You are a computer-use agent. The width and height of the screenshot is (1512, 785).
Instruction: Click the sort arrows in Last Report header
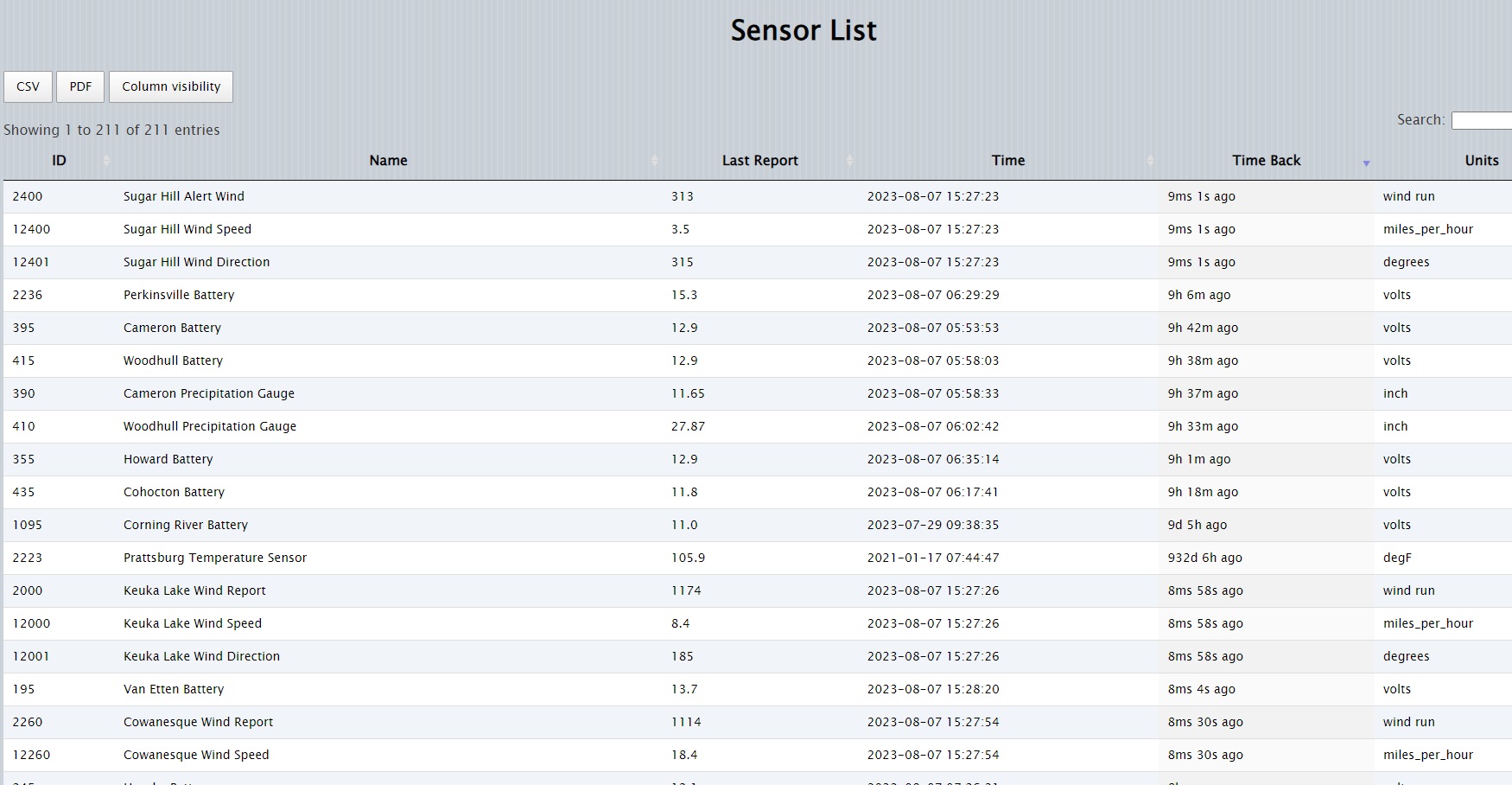pyautogui.click(x=849, y=161)
